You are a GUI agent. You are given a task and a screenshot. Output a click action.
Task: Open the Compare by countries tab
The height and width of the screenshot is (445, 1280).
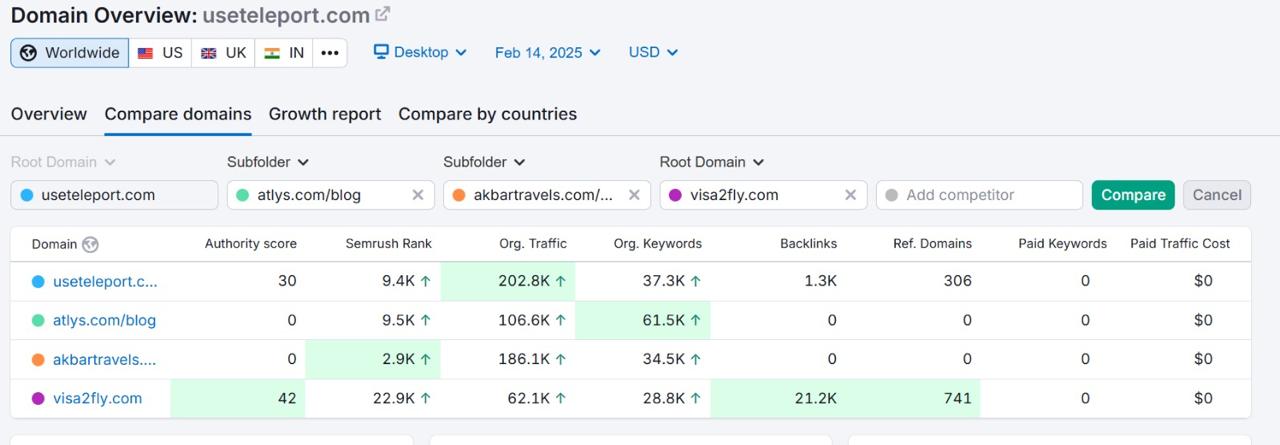[487, 114]
